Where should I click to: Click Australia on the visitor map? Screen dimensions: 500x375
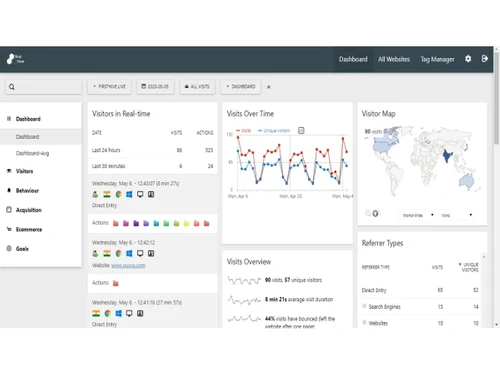466,181
